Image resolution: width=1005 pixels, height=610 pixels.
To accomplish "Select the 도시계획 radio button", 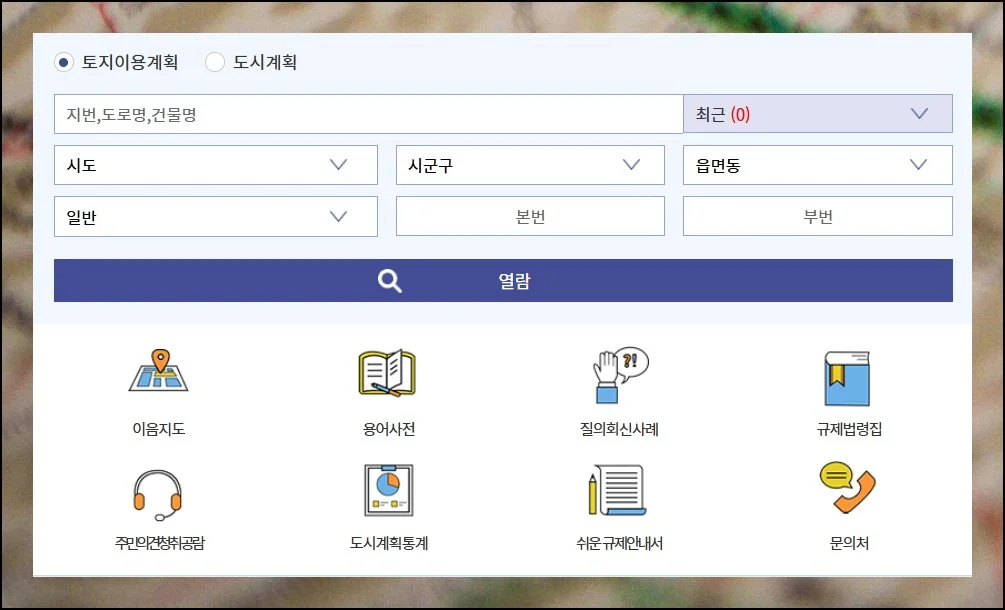I will coord(215,62).
